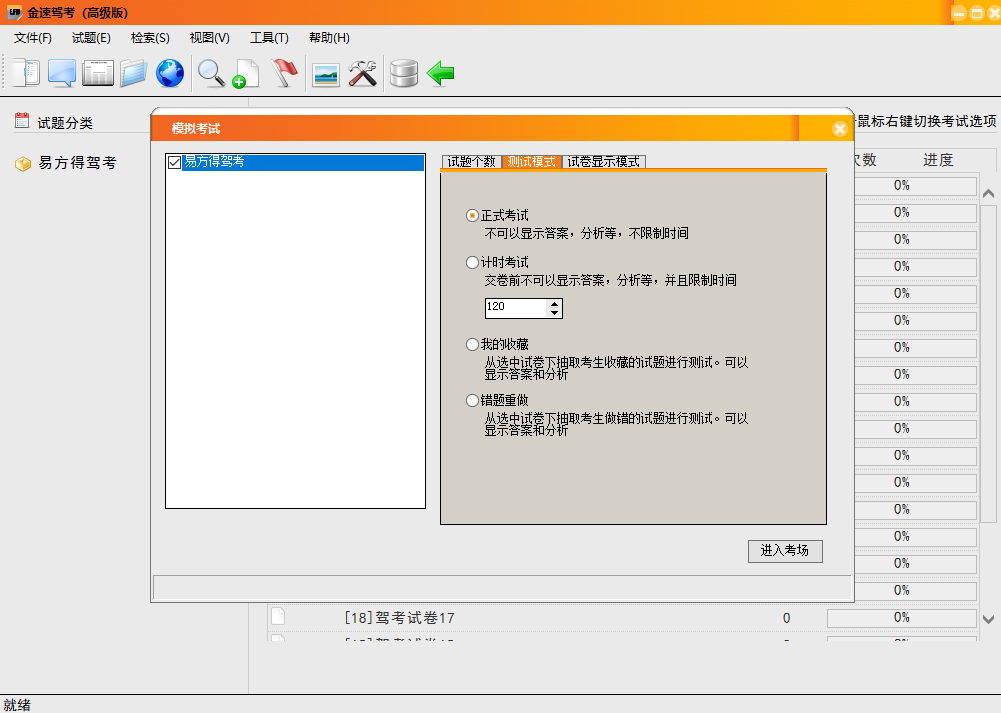Select the 正式考试 radio option

pos(472,216)
